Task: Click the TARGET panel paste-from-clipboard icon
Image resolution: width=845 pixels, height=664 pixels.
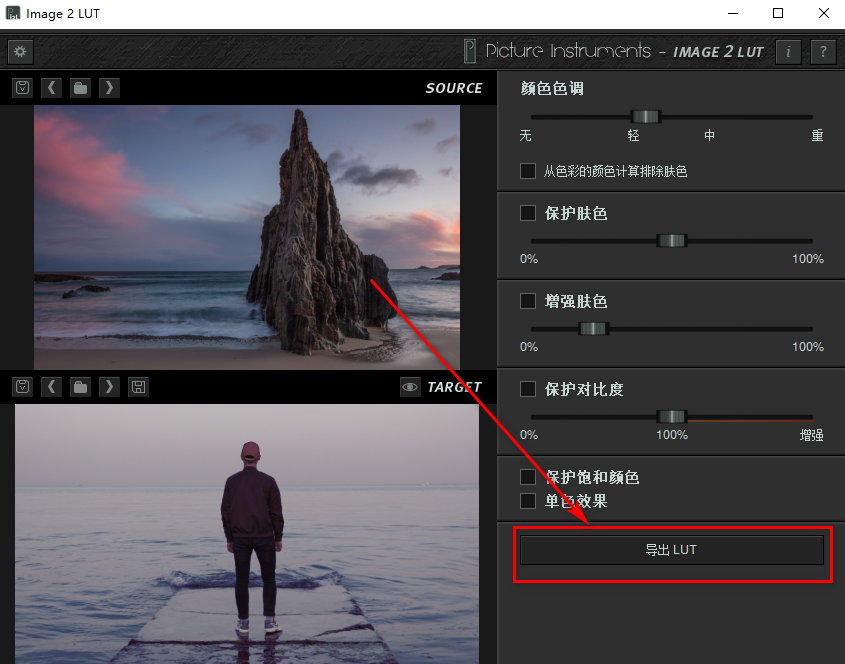Action: pyautogui.click(x=23, y=386)
